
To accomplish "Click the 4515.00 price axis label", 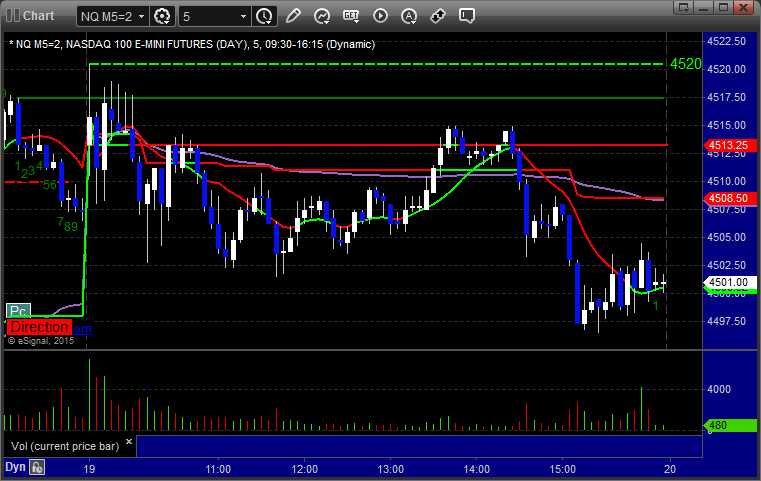I will pos(727,125).
